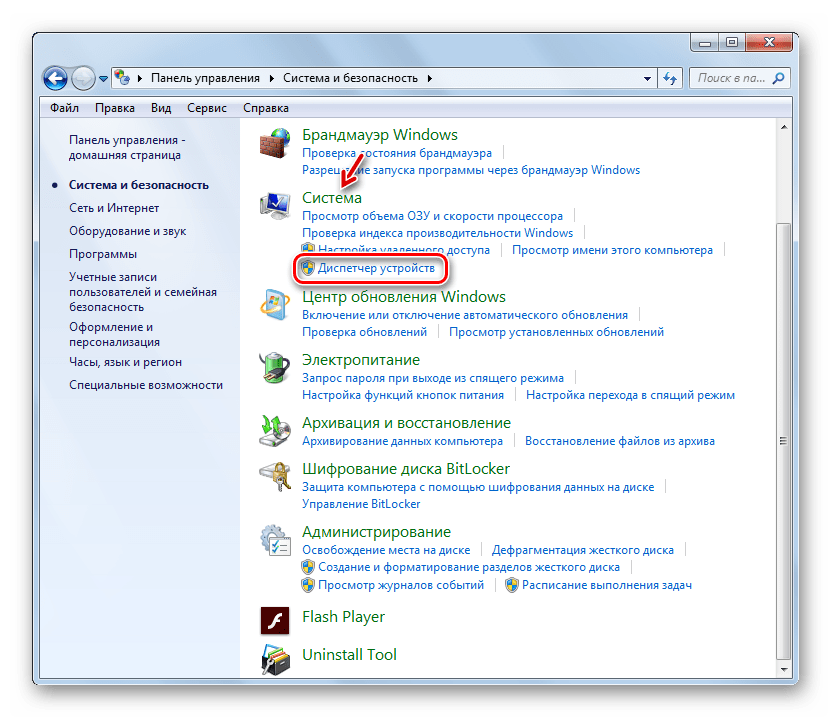Click the vertical scrollbar thumb
This screenshot has height=718, width=832.
pyautogui.click(x=784, y=441)
